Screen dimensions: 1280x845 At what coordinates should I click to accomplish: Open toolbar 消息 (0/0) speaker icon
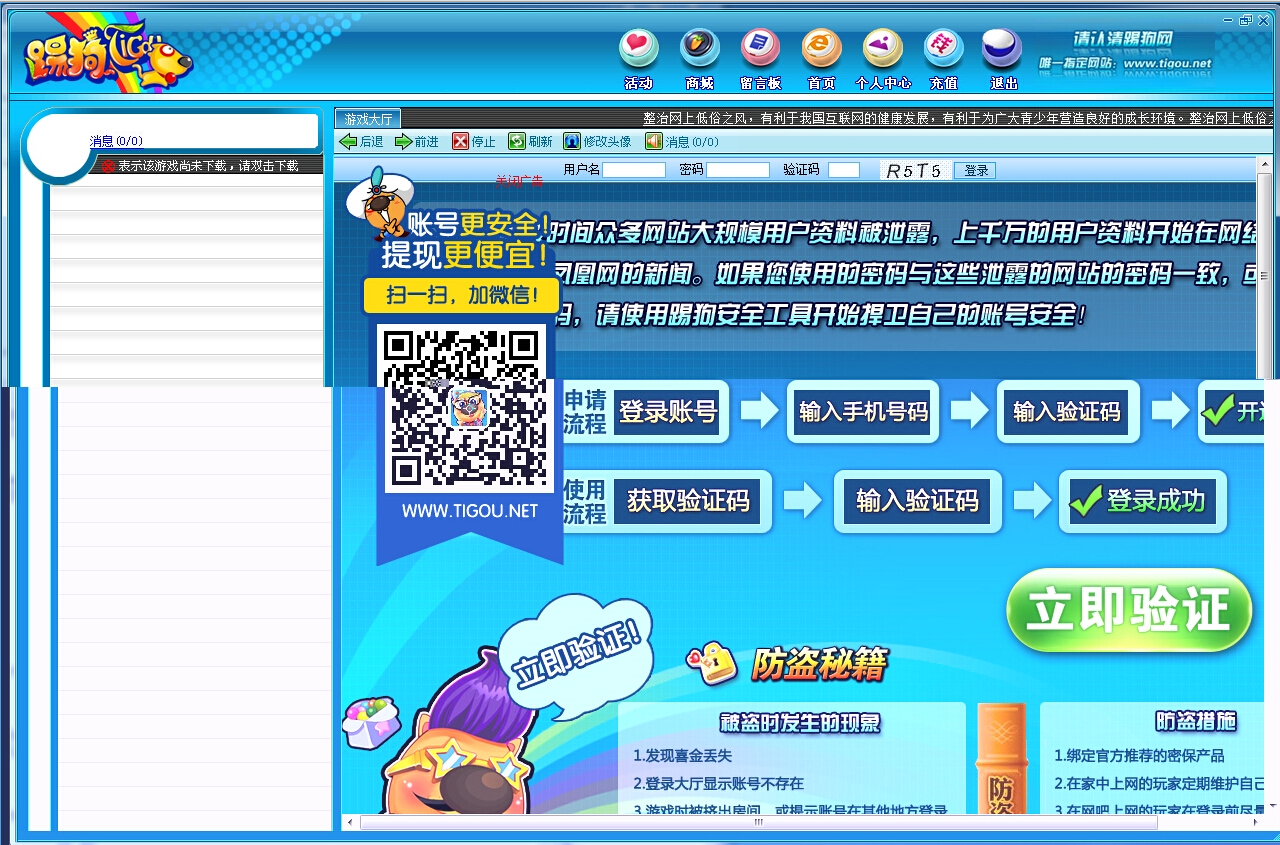click(654, 142)
